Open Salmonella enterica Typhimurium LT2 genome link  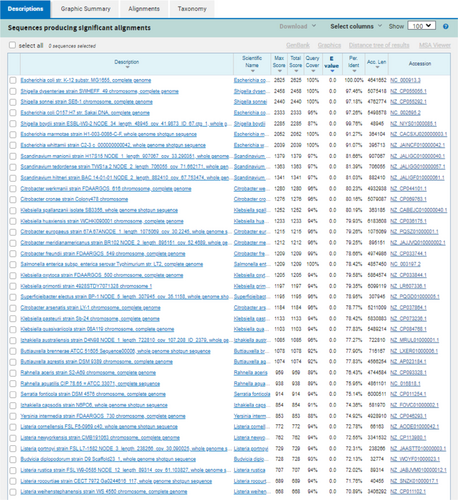pyautogui.click(x=112, y=264)
